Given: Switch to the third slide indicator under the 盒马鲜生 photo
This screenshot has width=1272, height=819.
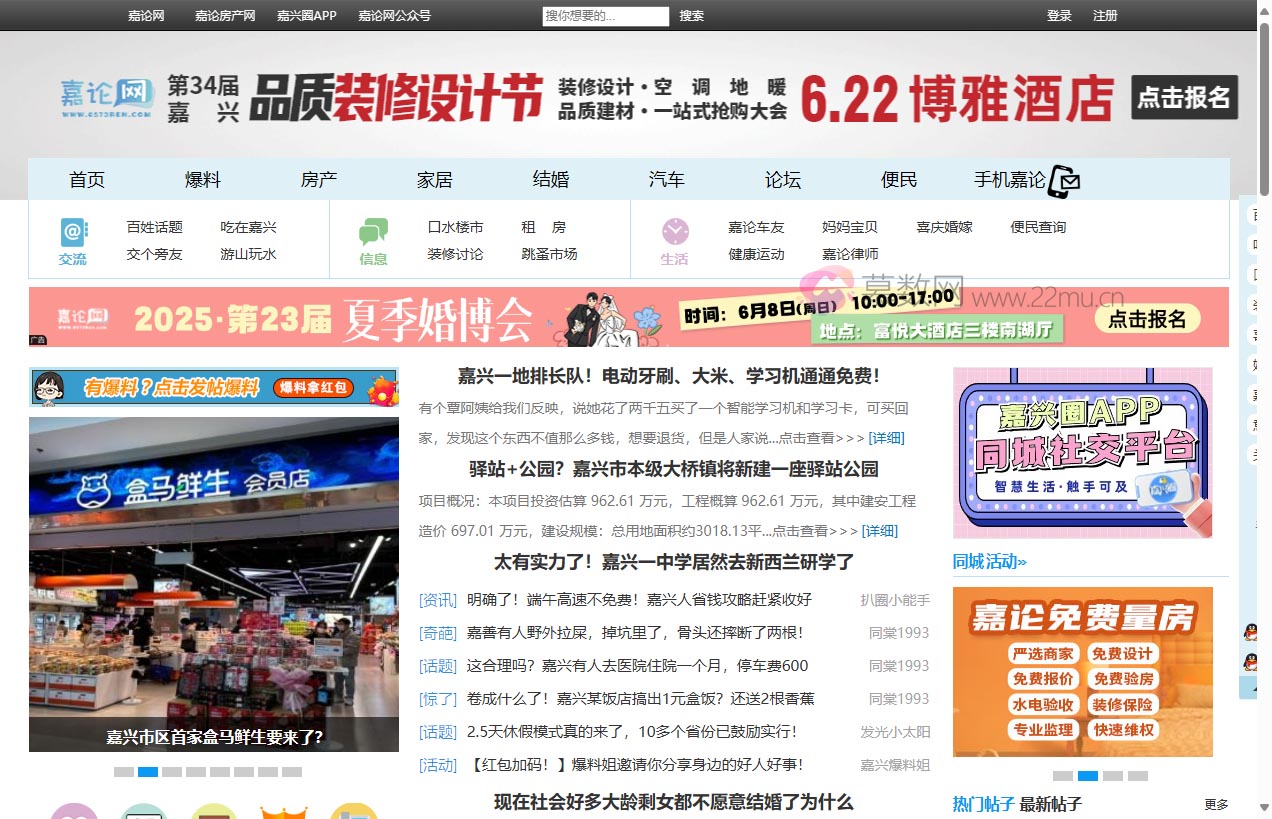Looking at the screenshot, I should point(172,772).
